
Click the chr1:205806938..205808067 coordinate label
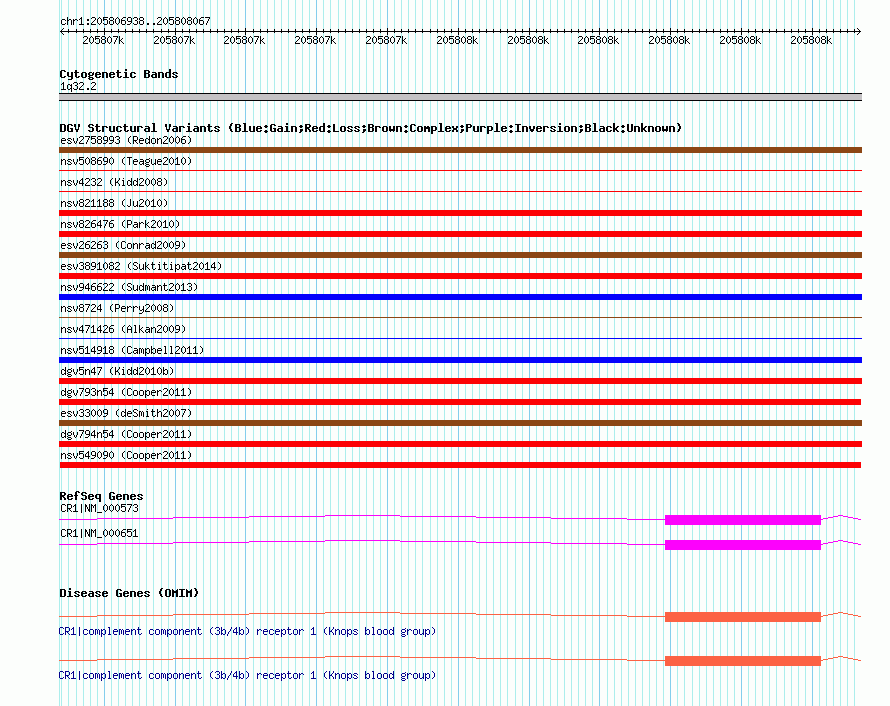[x=135, y=22]
